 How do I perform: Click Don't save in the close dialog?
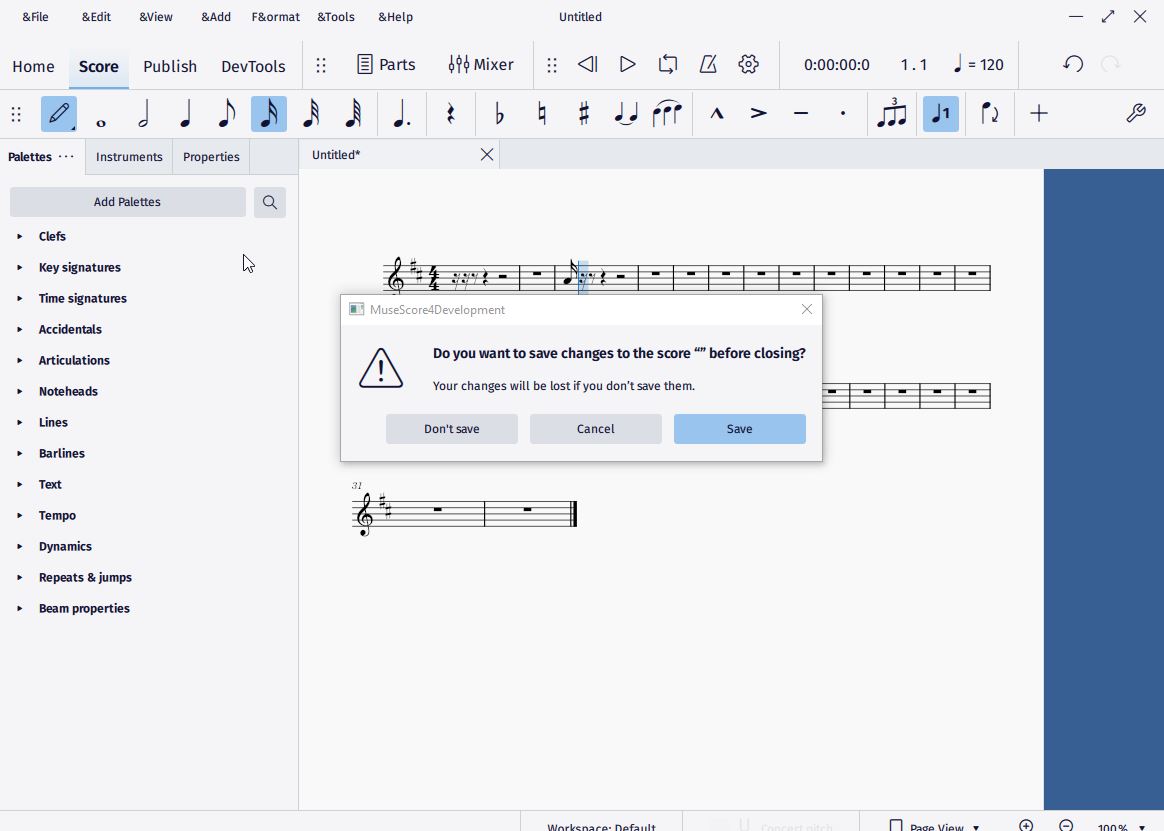click(x=451, y=428)
